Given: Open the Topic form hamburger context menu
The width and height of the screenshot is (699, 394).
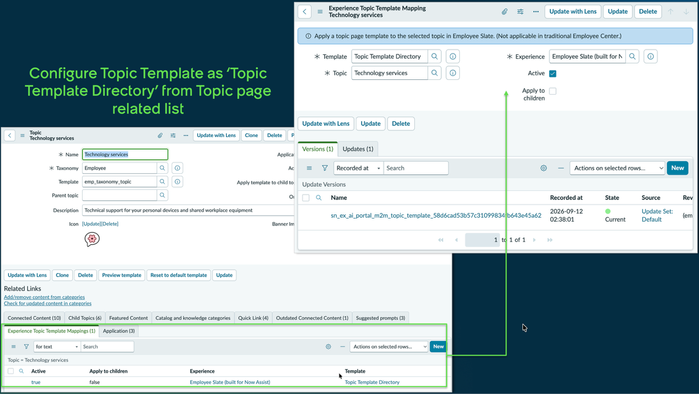Looking at the screenshot, I should (x=22, y=135).
